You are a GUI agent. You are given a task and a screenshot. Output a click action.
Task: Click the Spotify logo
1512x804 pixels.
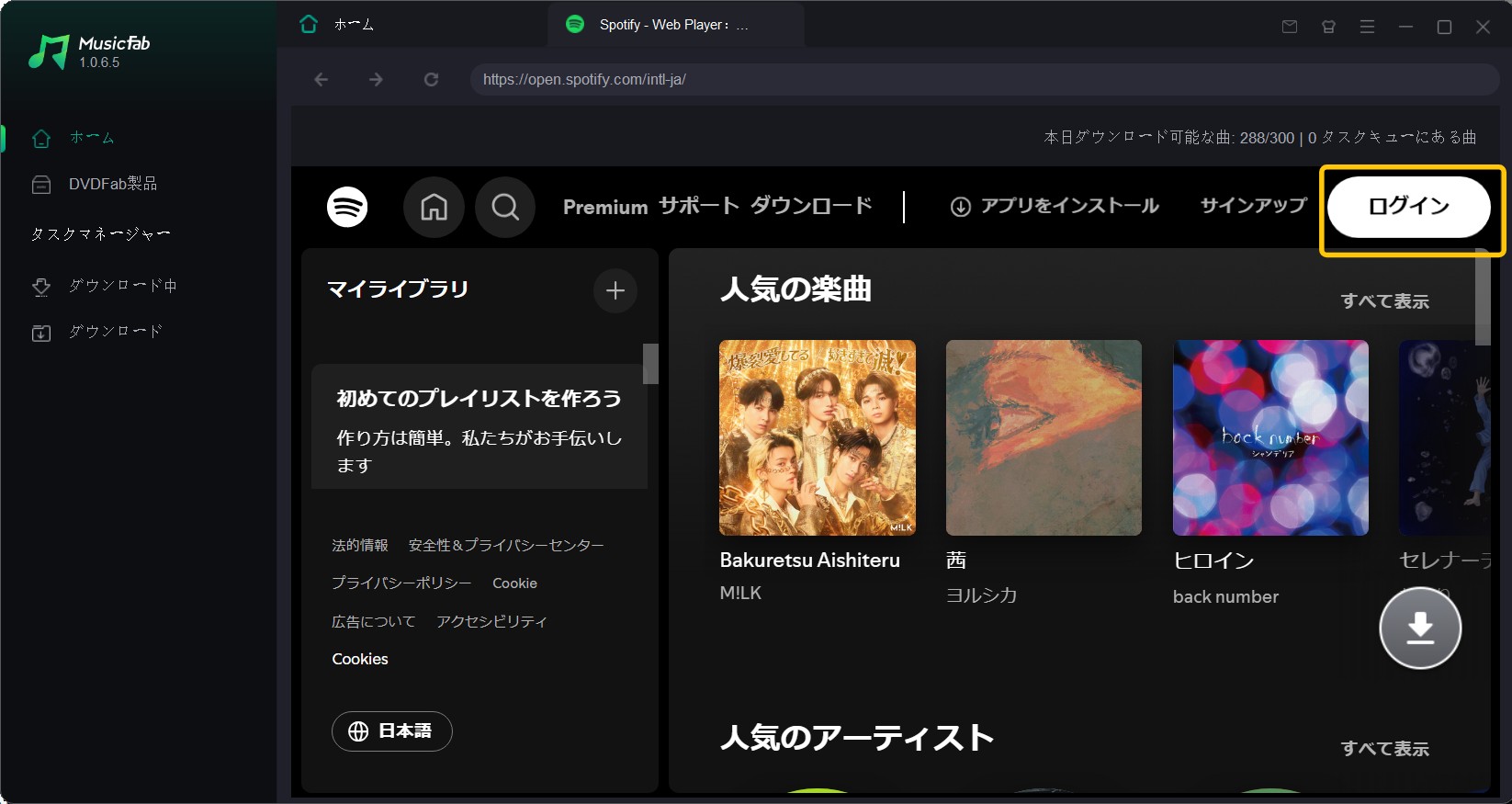point(347,207)
